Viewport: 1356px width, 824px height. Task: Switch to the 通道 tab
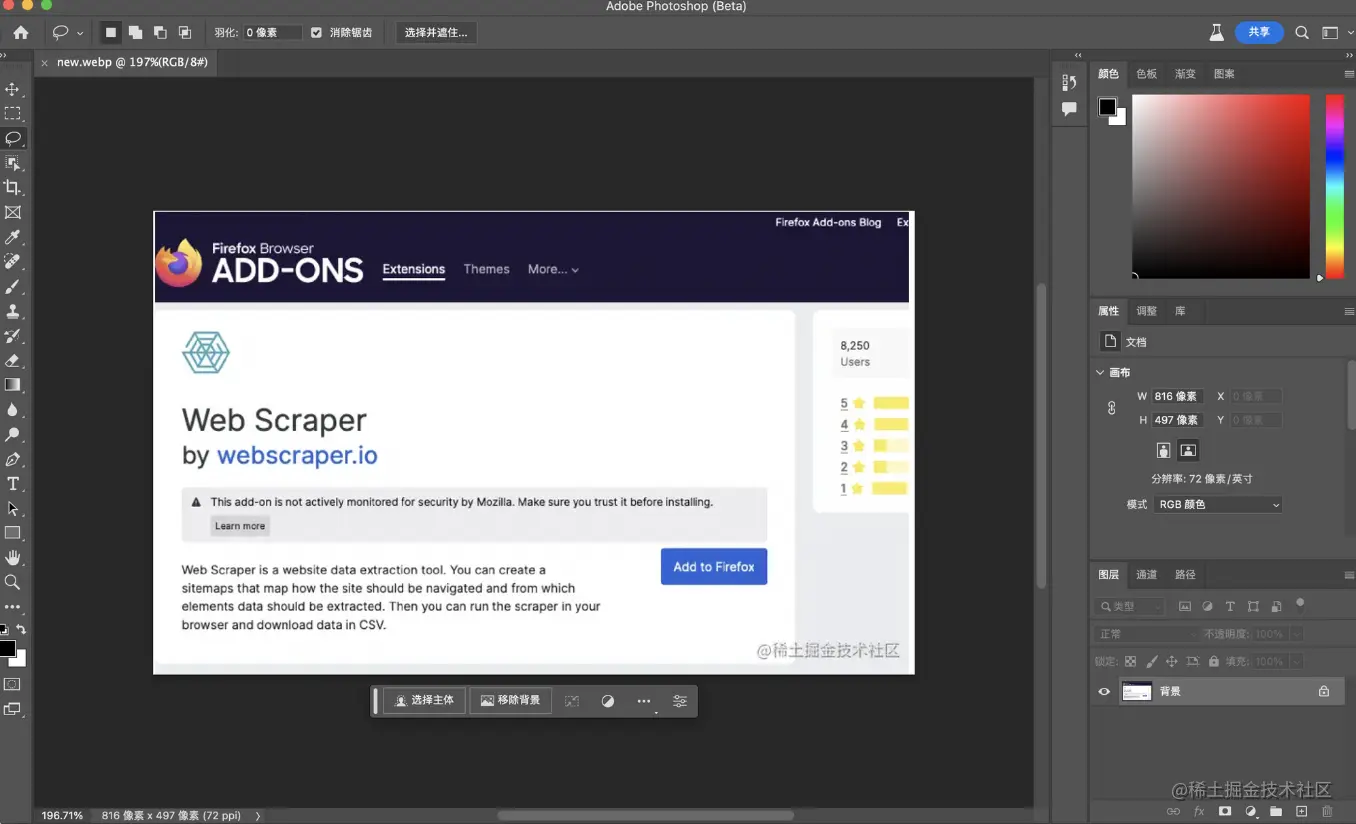(1146, 575)
